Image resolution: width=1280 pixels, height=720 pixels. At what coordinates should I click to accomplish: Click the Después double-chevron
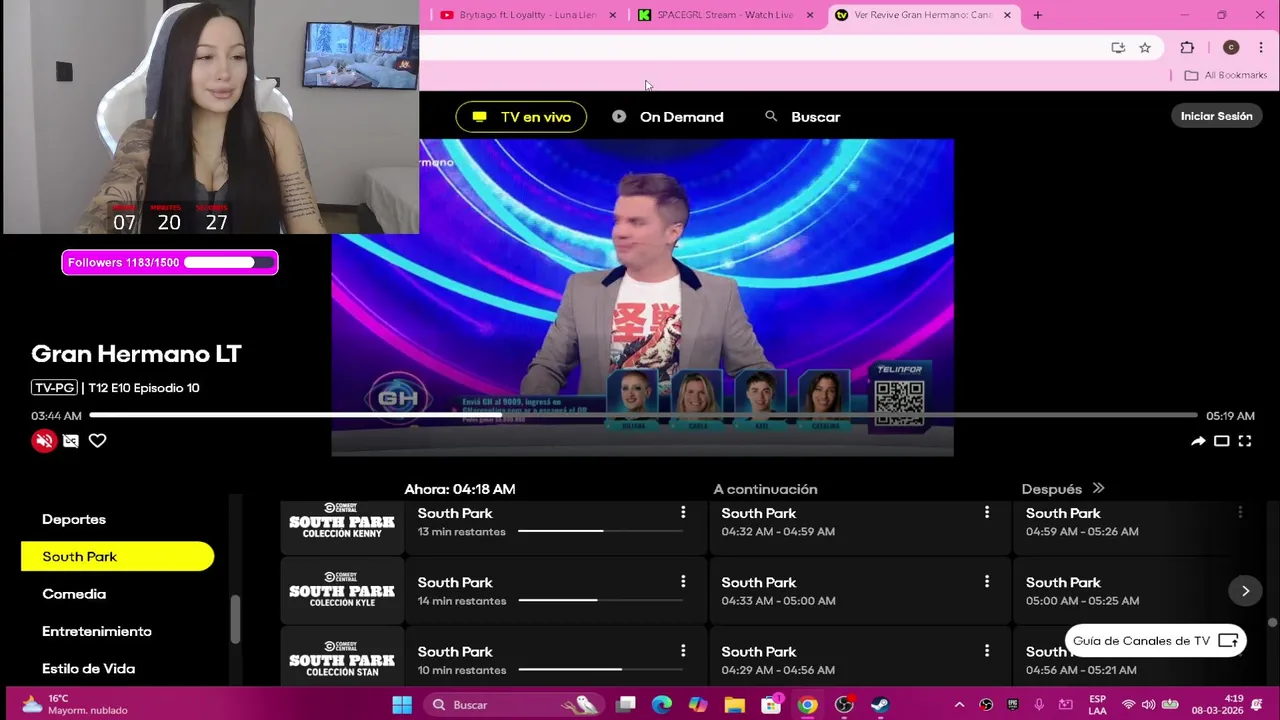tap(1098, 489)
